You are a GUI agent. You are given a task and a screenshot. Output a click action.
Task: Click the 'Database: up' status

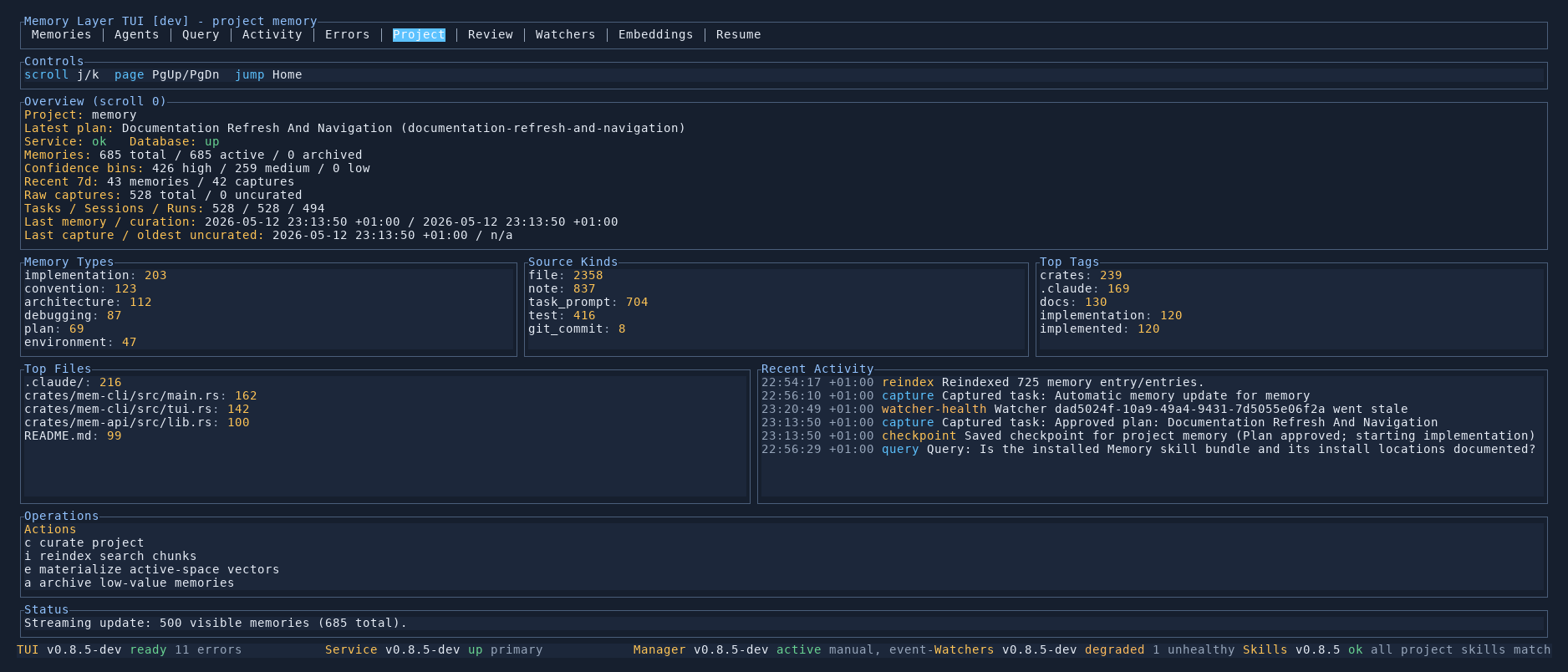point(175,141)
